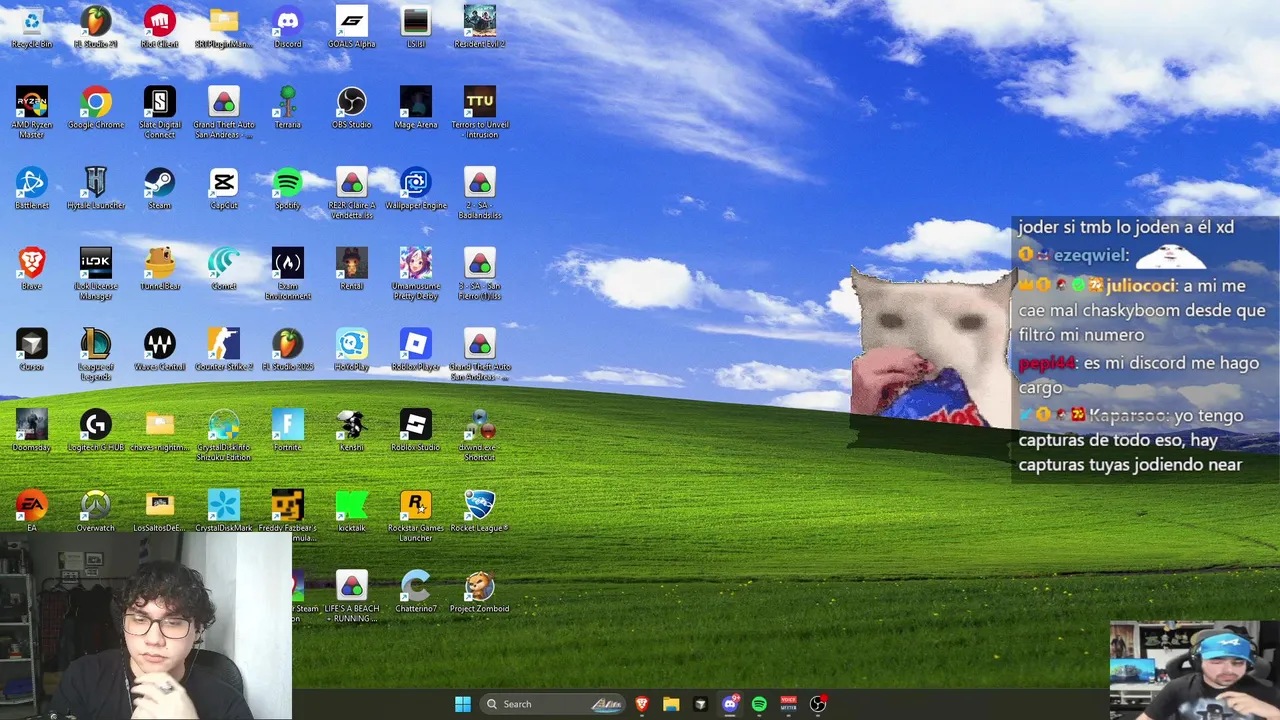
Task: Open the Spotify desktop shortcut
Action: pyautogui.click(x=288, y=188)
